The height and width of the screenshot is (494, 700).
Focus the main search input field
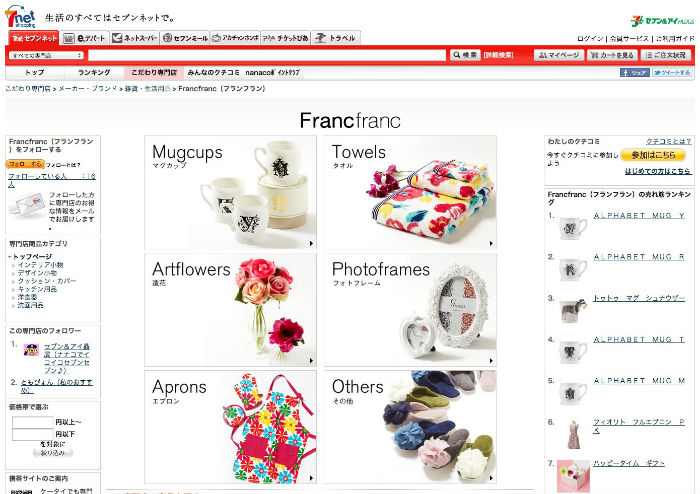point(267,55)
